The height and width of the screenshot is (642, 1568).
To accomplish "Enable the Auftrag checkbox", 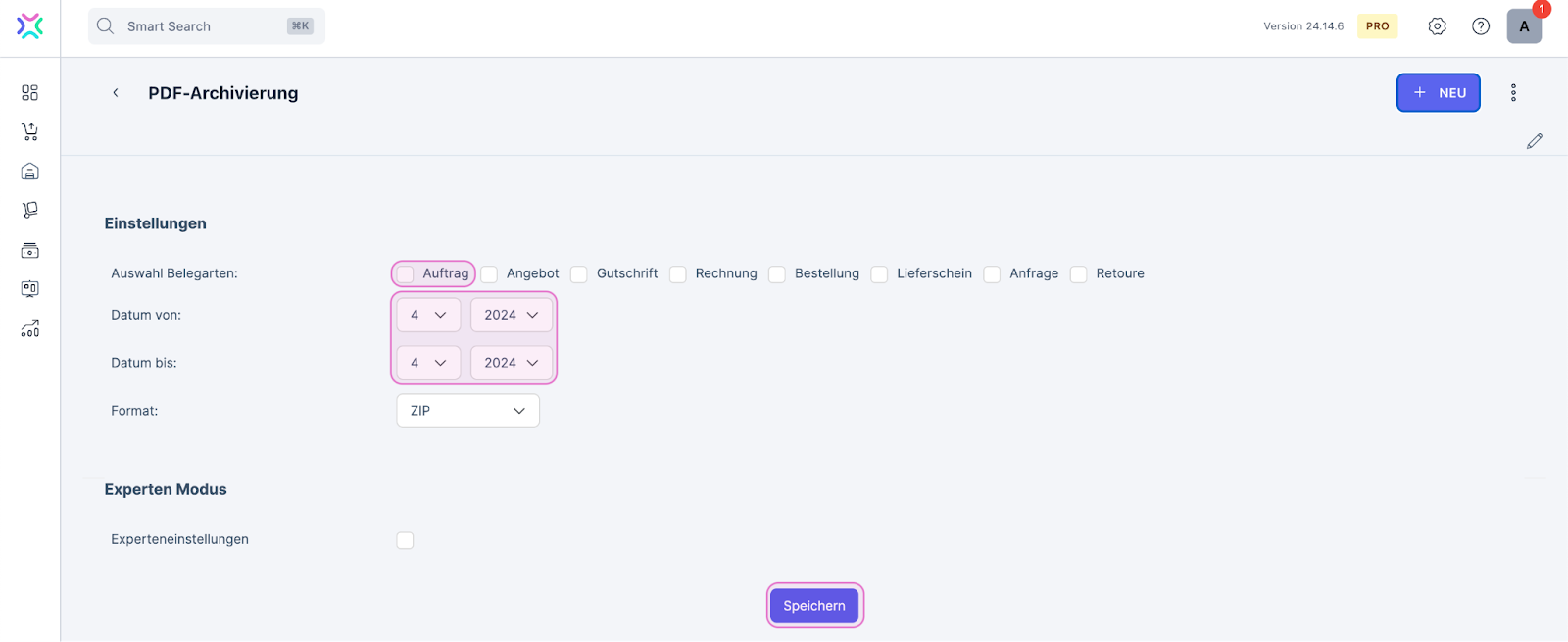I will 406,274.
